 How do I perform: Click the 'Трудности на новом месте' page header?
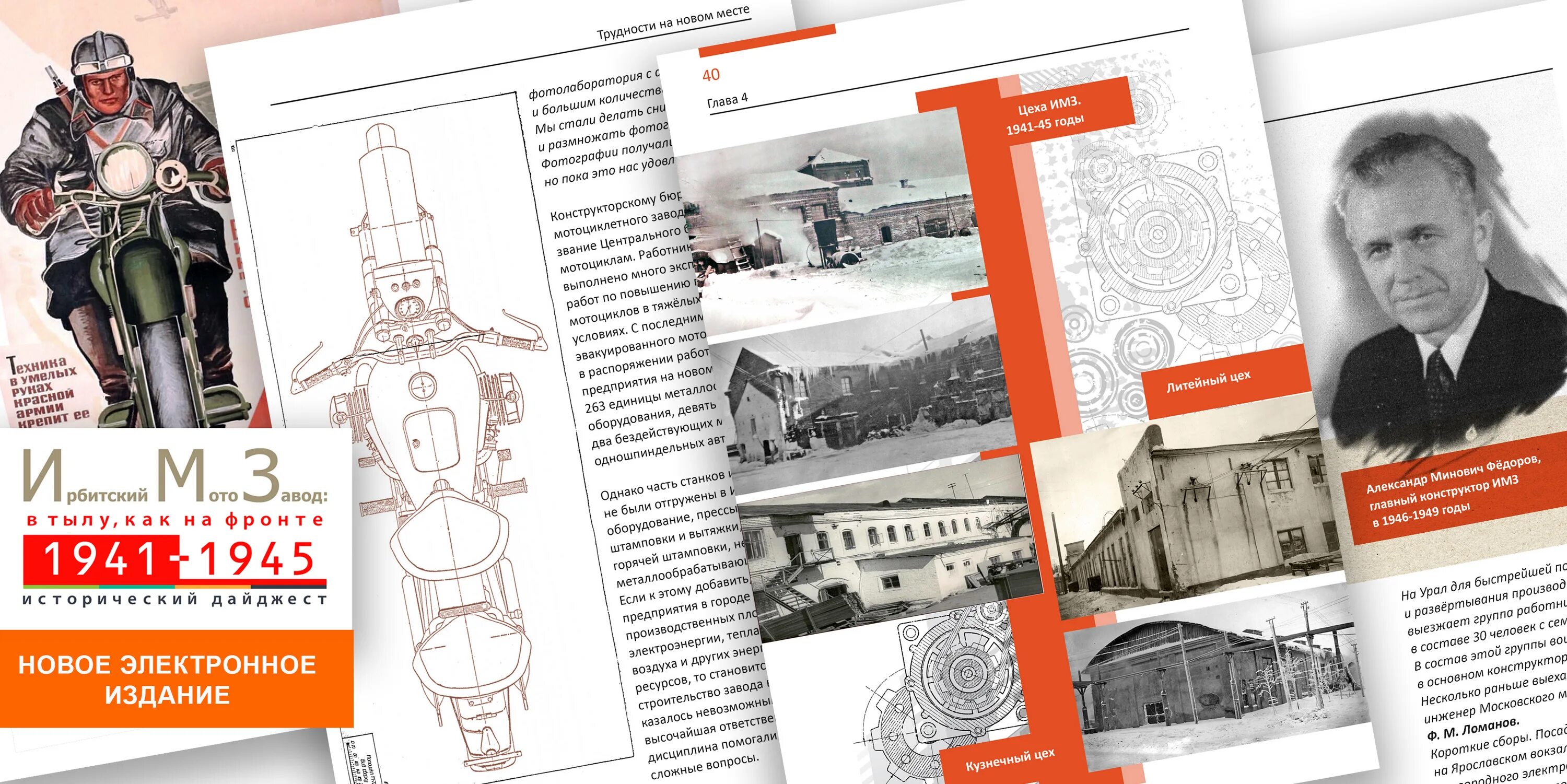point(673,22)
